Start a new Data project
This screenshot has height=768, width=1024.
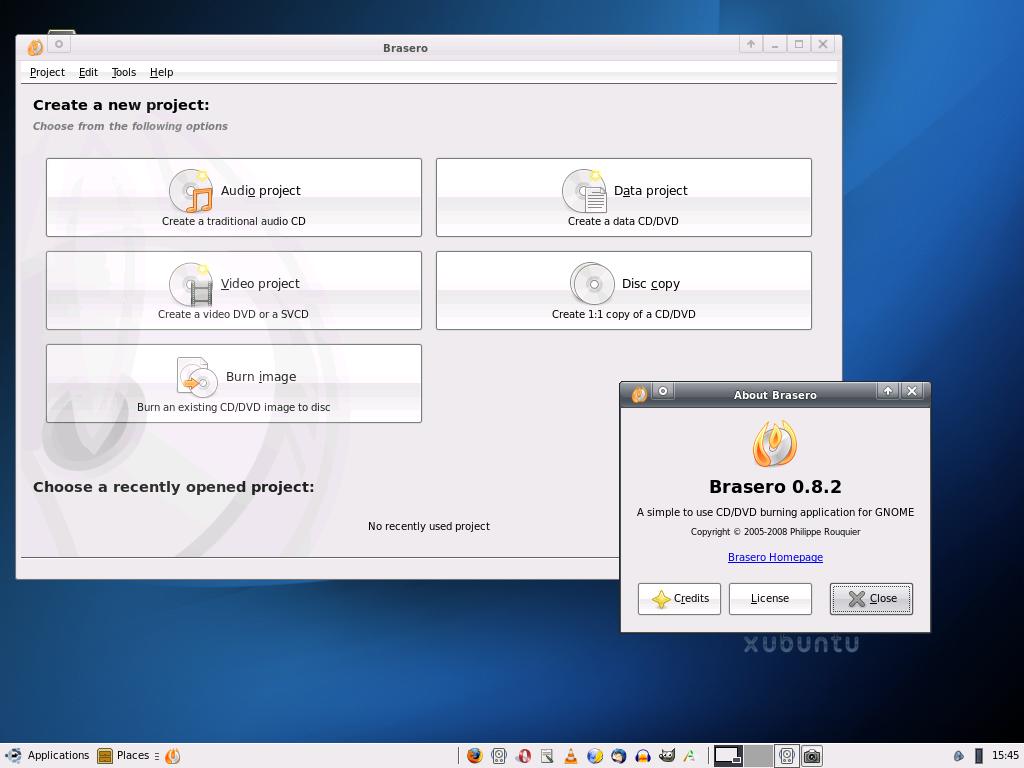tap(624, 197)
